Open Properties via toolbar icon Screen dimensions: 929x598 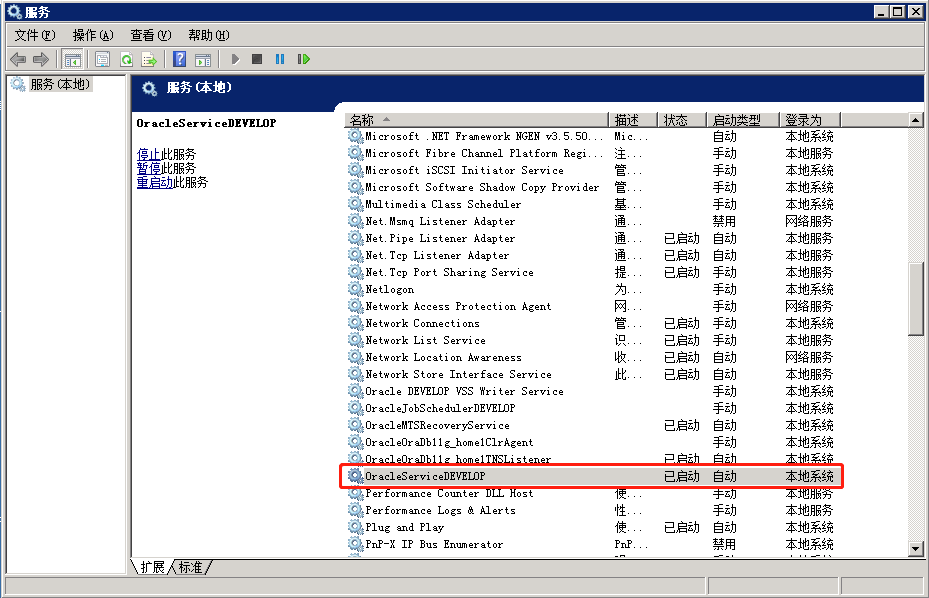[x=102, y=59]
